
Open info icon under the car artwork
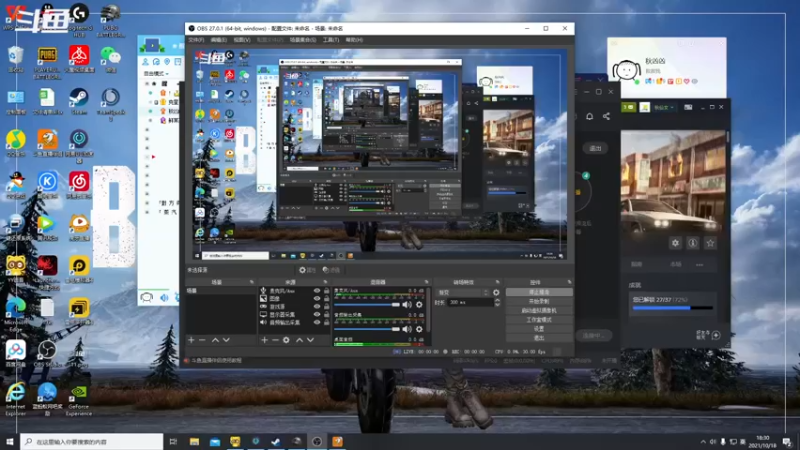[x=693, y=243]
